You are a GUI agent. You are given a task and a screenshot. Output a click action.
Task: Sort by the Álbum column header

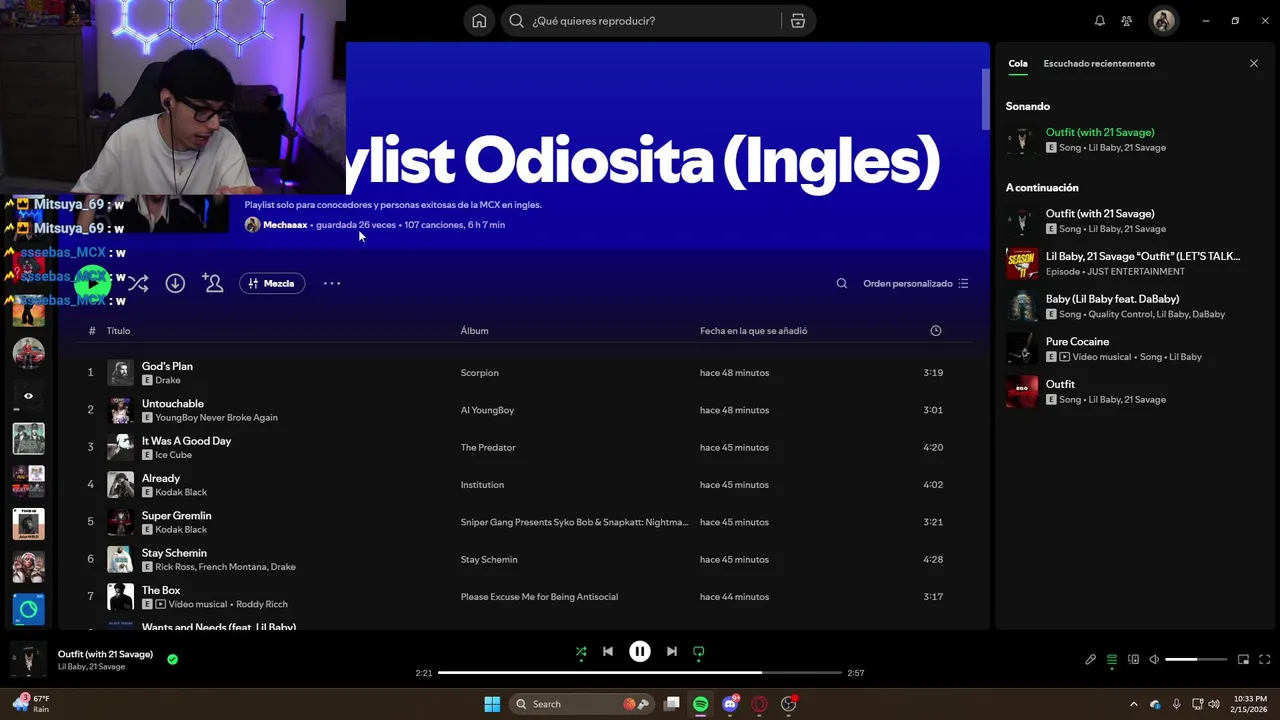[x=474, y=331]
